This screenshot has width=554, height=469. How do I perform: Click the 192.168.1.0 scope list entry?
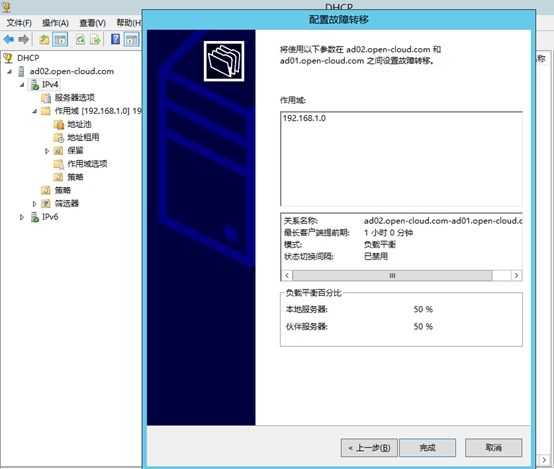pos(305,118)
